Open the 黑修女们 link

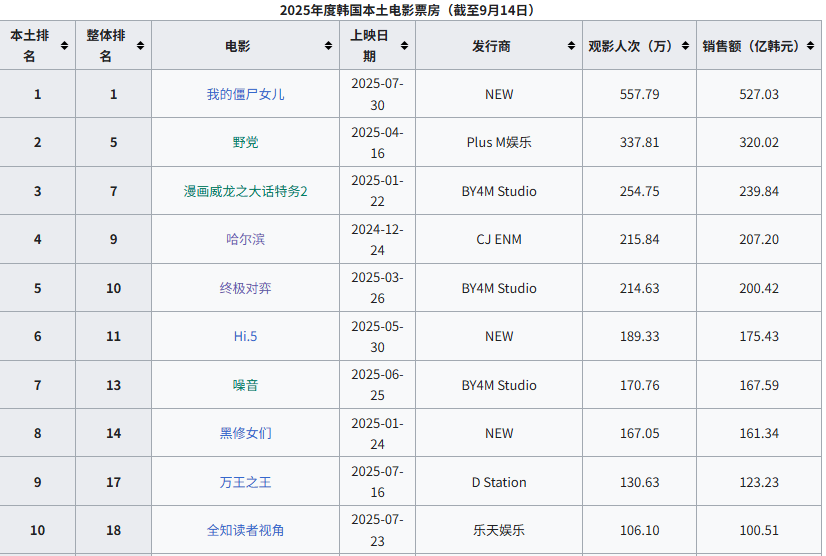click(245, 433)
